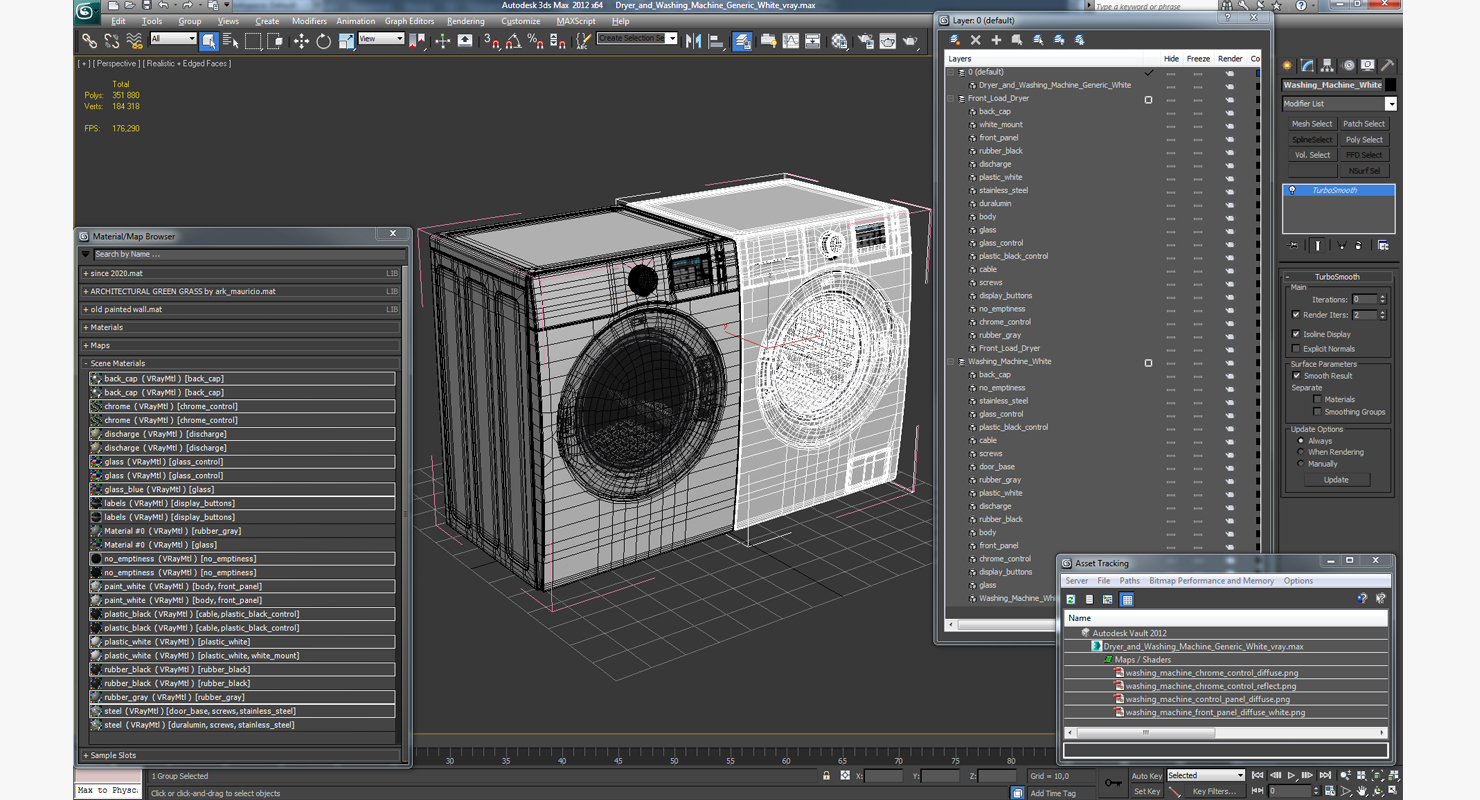Click the Set Keys large key icon
Image resolution: width=1480 pixels, height=800 pixels.
(x=1113, y=782)
